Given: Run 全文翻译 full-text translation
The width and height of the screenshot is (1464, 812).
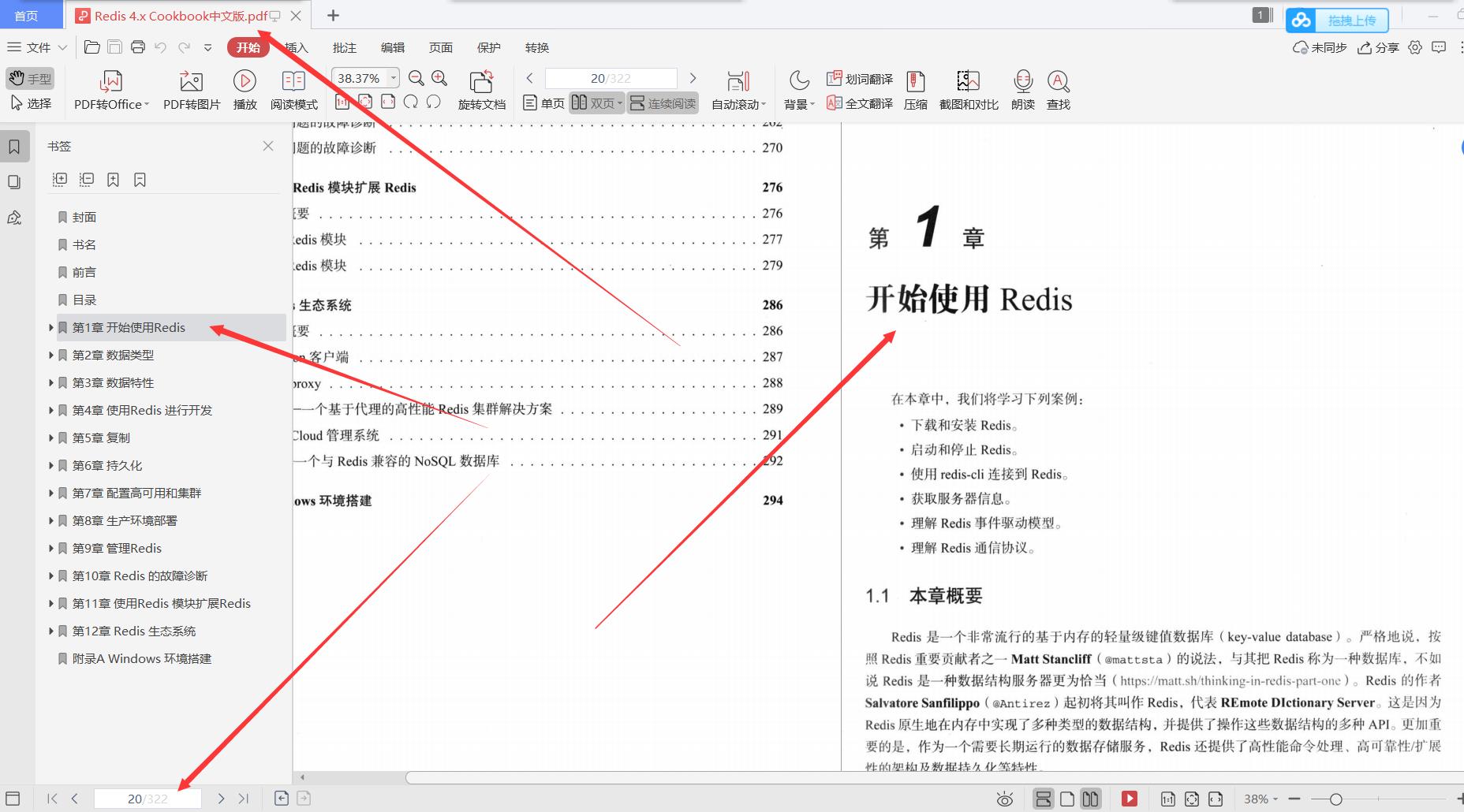Looking at the screenshot, I should [x=860, y=103].
